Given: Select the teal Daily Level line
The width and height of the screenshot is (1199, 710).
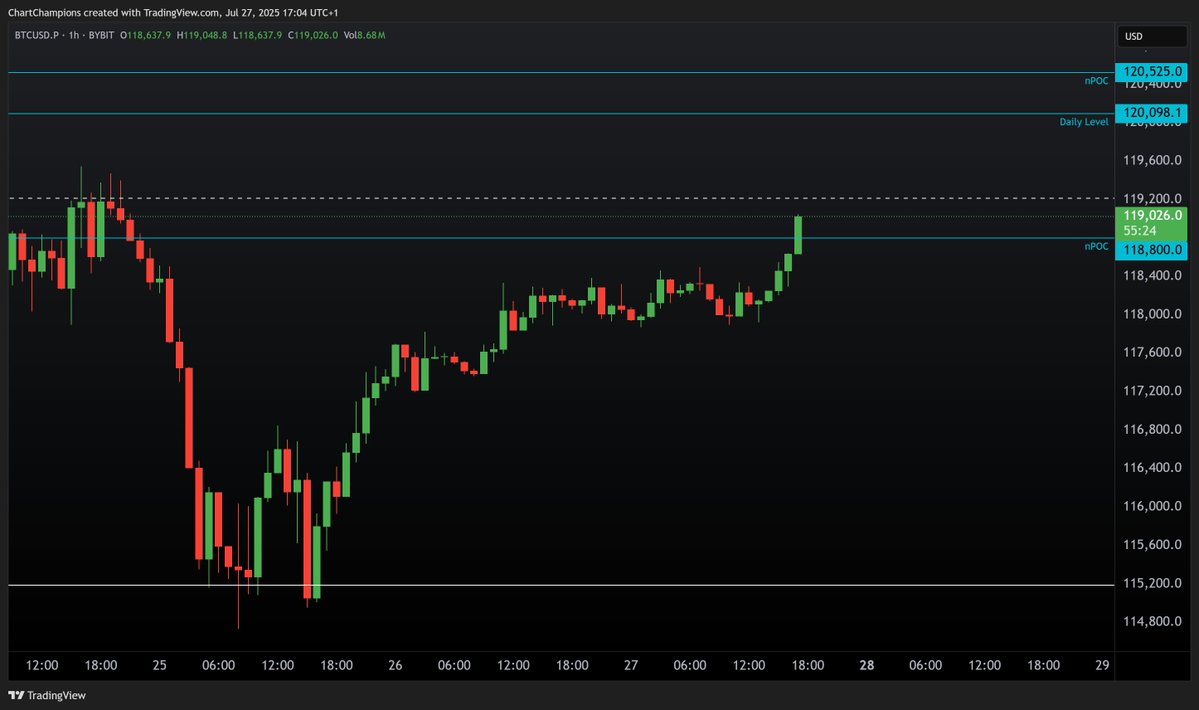Looking at the screenshot, I should 561,114.
